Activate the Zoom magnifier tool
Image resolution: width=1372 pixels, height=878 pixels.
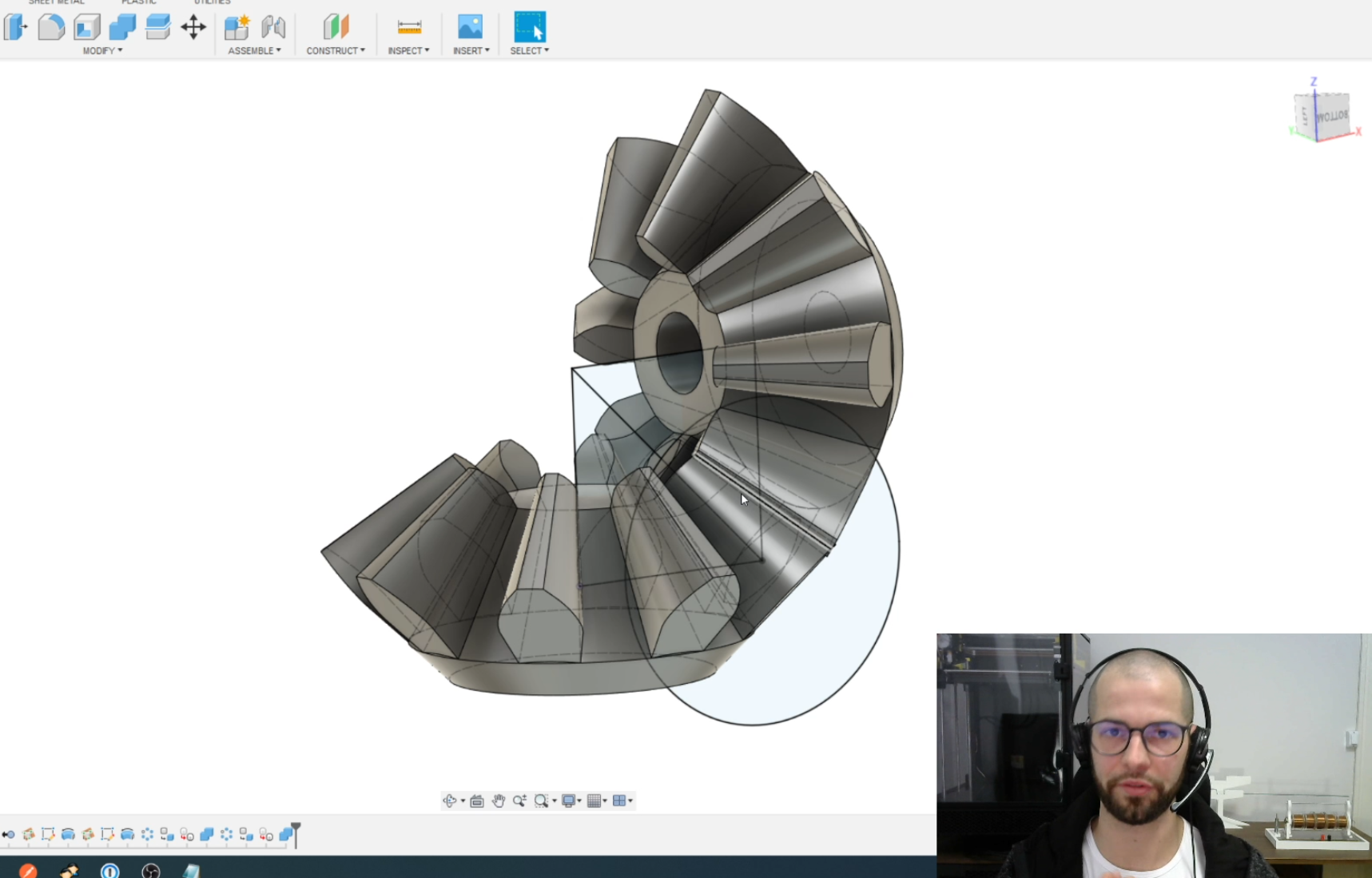click(x=519, y=801)
